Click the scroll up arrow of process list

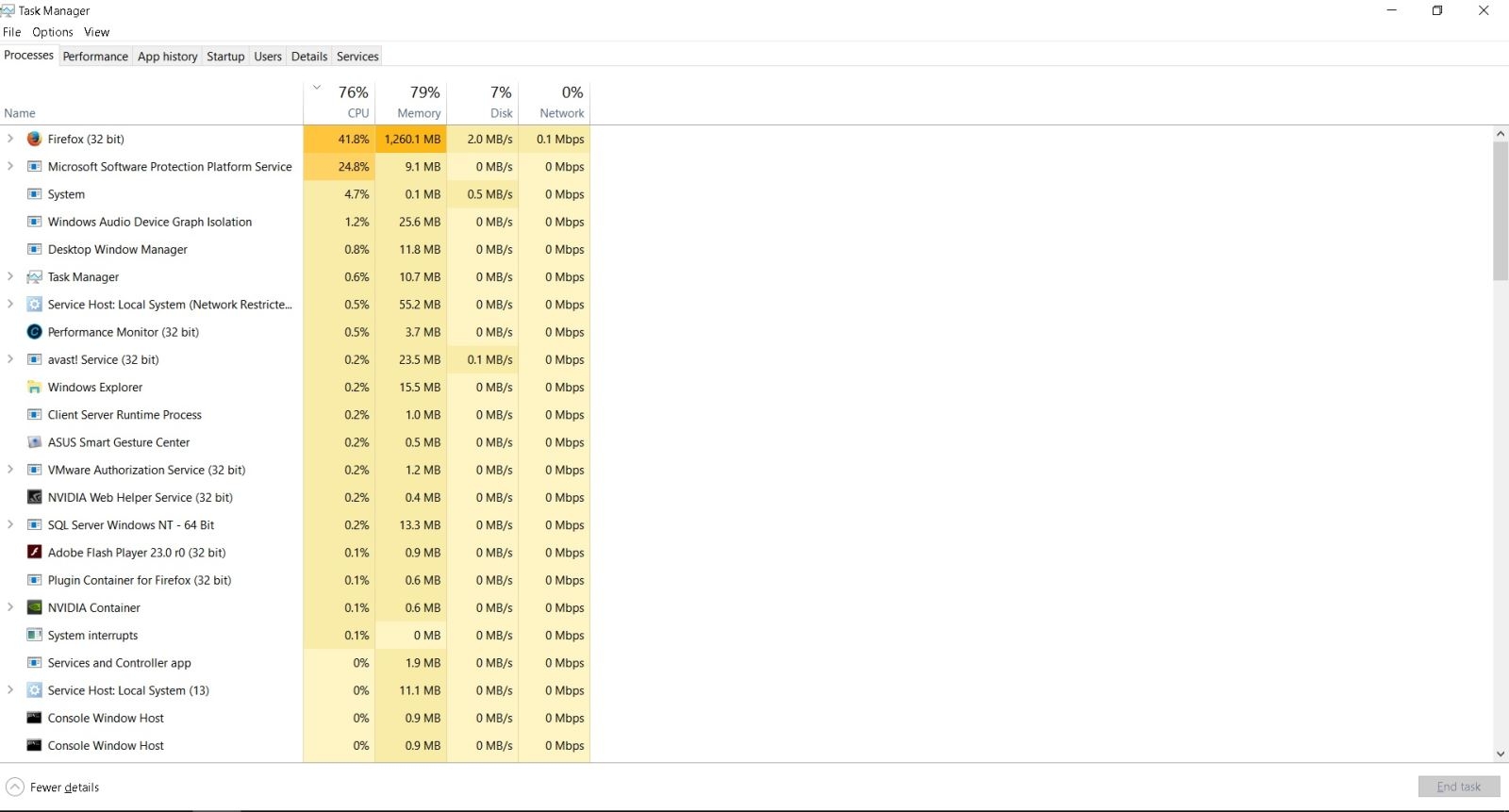(x=1501, y=134)
